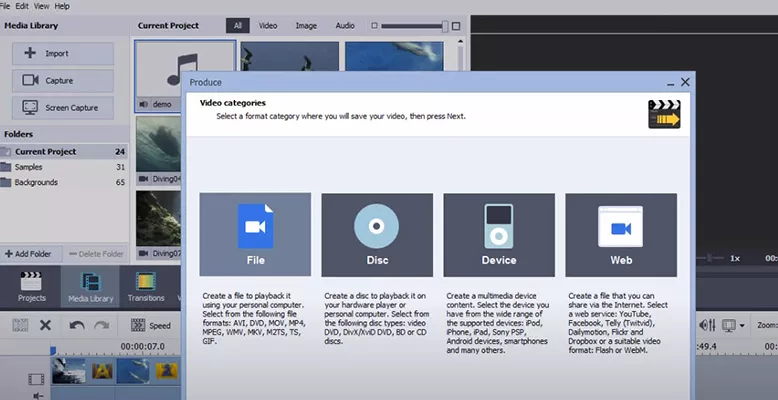Filter the library by Image
This screenshot has width=778, height=400.
tap(306, 26)
